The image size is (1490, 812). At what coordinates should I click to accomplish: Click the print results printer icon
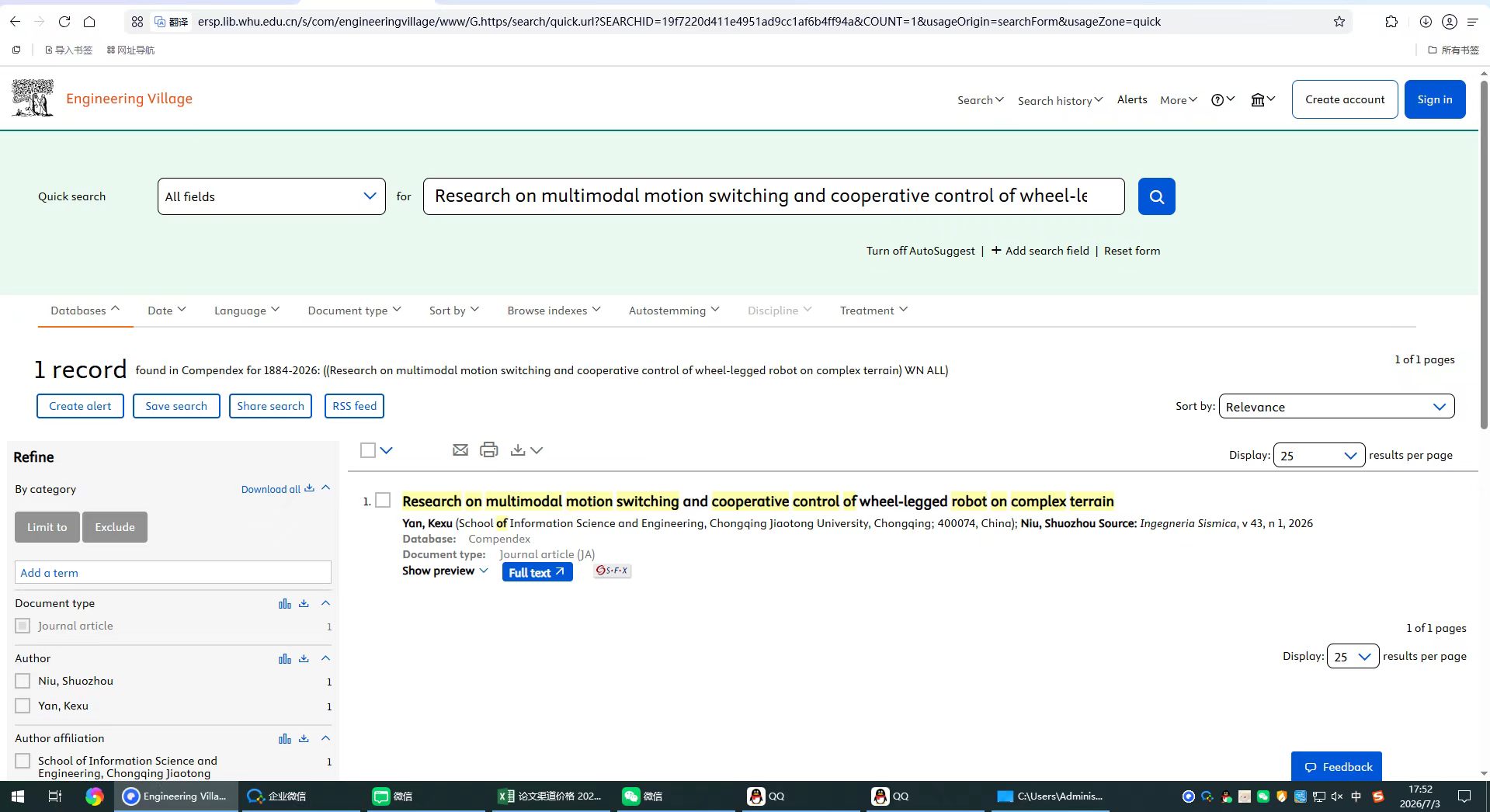click(488, 449)
